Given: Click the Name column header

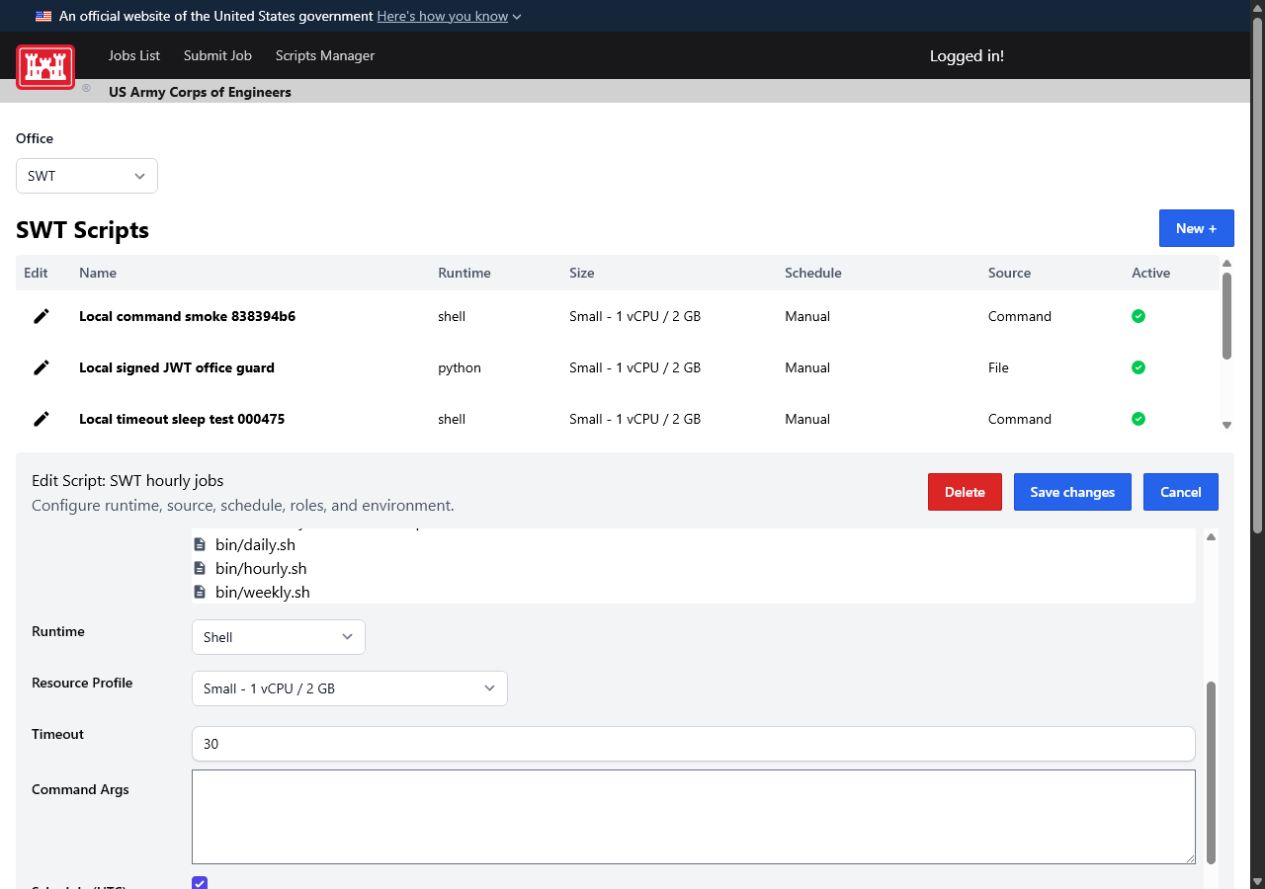Looking at the screenshot, I should tap(98, 273).
